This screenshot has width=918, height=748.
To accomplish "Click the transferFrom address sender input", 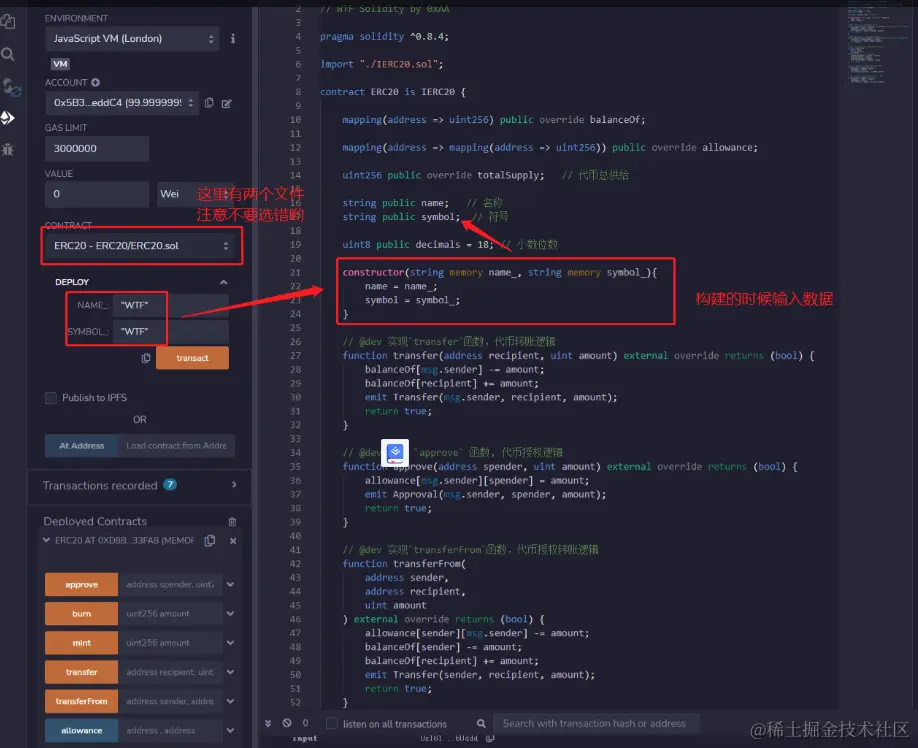I will point(170,701).
